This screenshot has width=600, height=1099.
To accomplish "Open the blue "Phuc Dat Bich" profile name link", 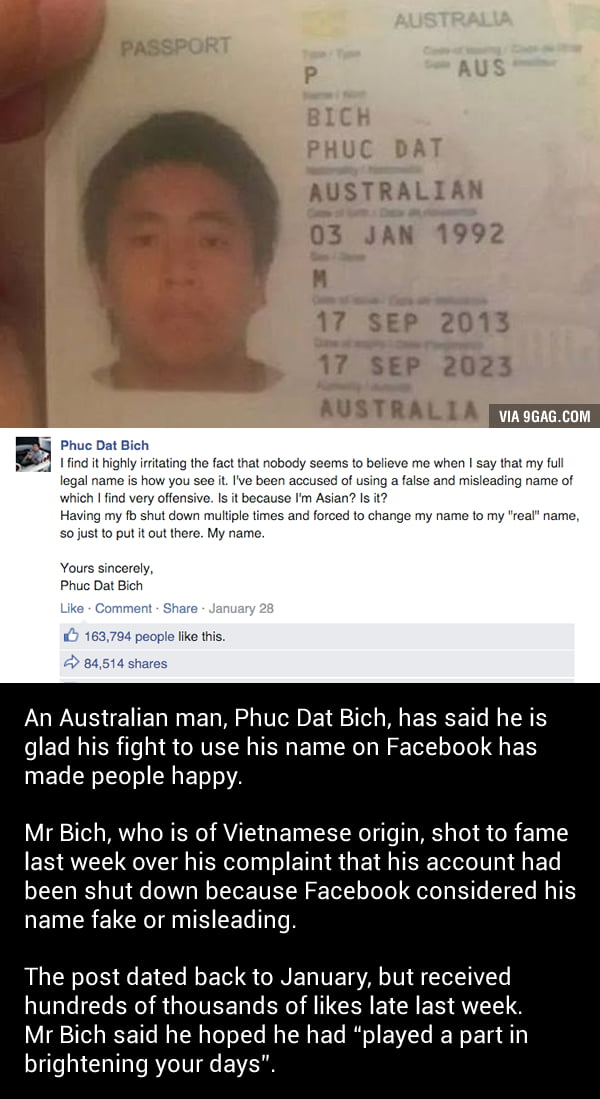I will click(x=104, y=445).
